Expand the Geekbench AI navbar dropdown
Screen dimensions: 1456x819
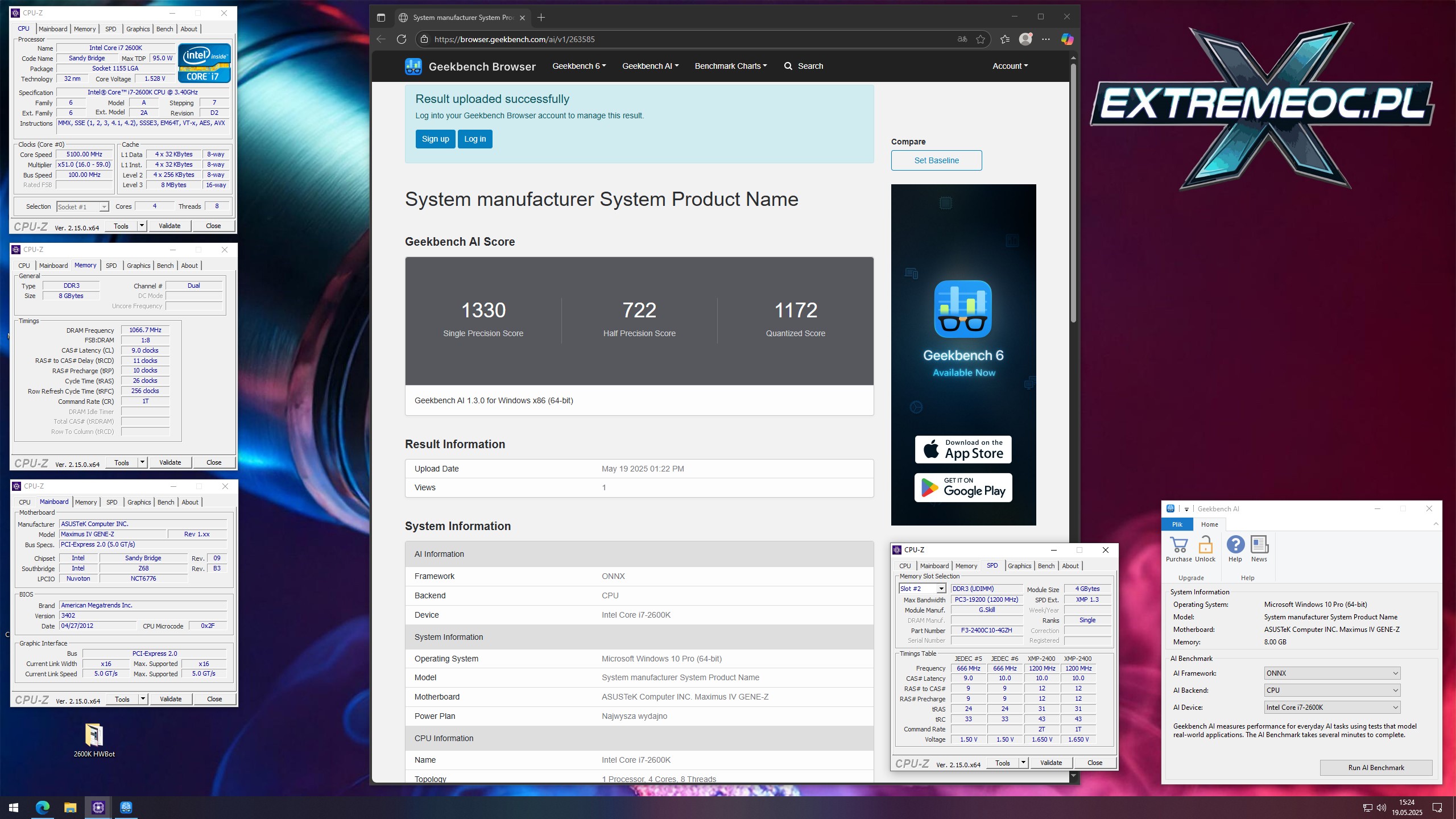coord(650,66)
